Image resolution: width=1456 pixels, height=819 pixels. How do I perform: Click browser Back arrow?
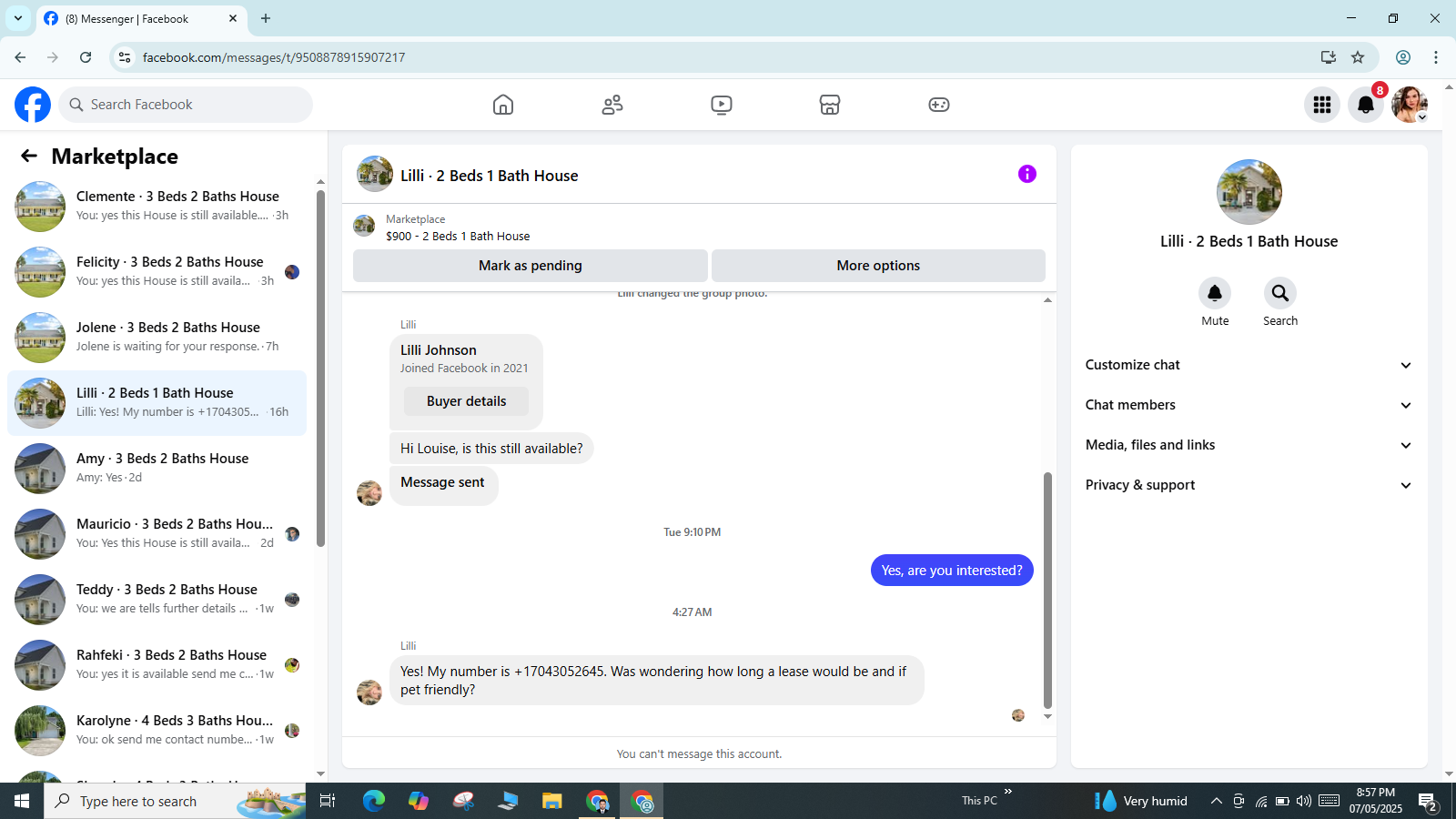pyautogui.click(x=20, y=57)
